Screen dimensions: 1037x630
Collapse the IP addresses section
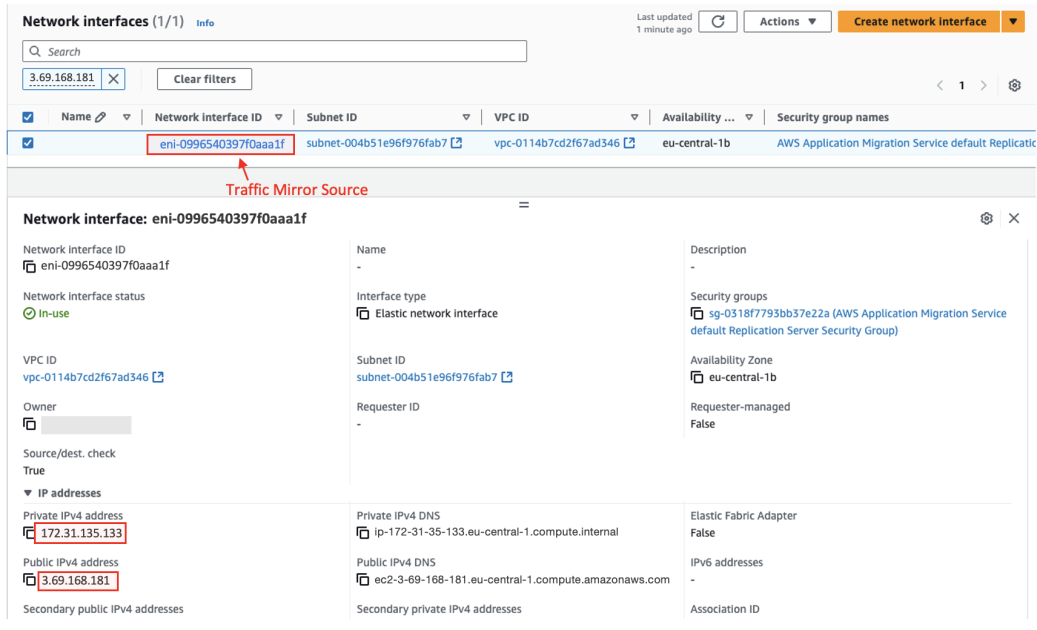pos(28,493)
